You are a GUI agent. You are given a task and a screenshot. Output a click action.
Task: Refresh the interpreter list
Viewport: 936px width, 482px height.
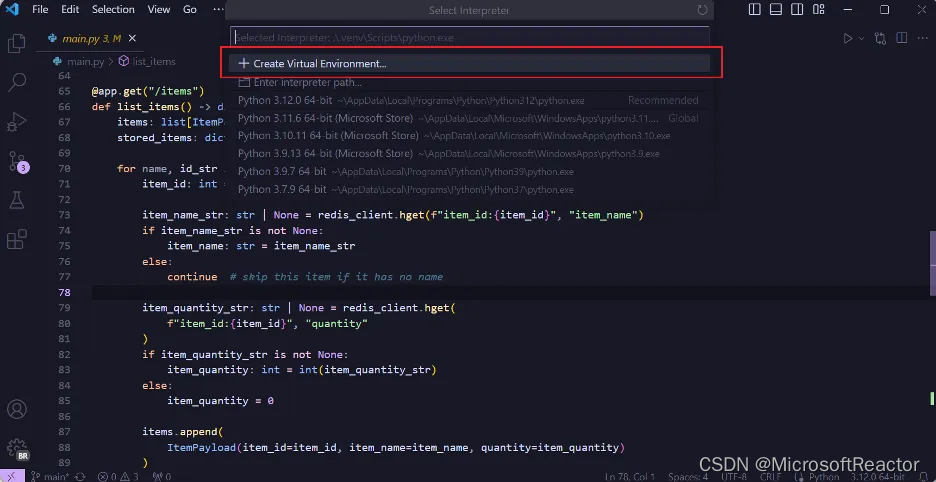[x=702, y=10]
